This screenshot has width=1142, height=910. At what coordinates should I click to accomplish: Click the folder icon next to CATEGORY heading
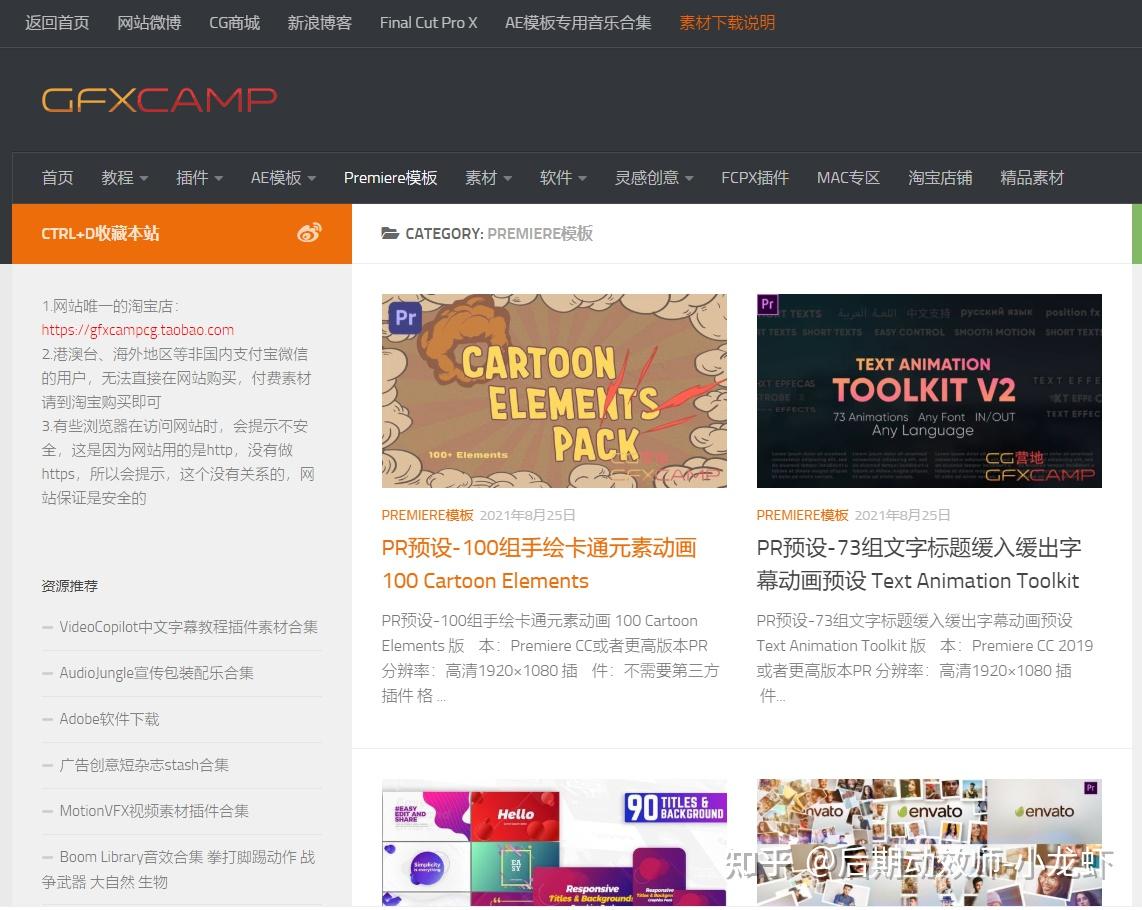click(390, 233)
